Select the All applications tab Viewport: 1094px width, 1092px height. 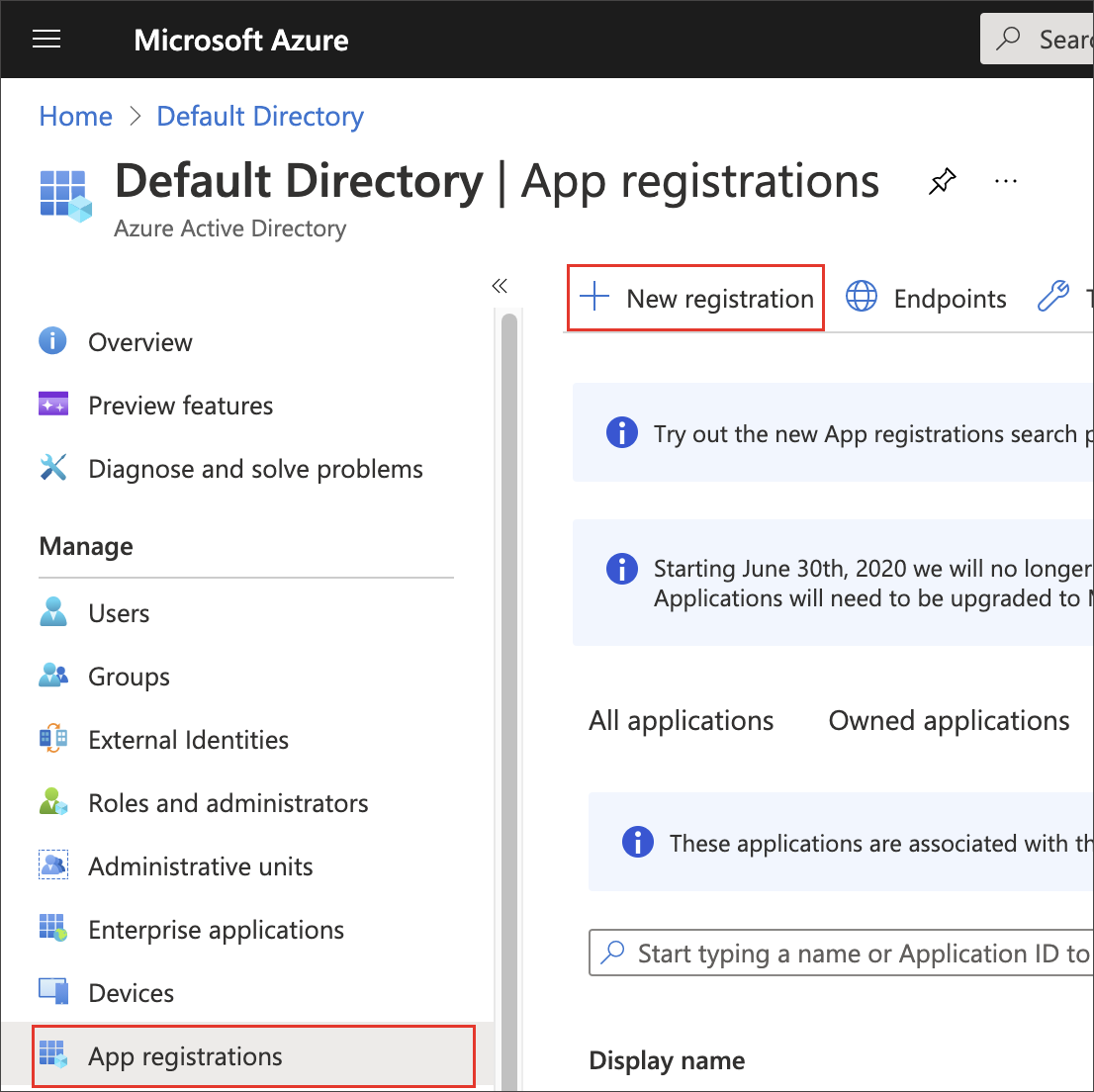coord(681,720)
